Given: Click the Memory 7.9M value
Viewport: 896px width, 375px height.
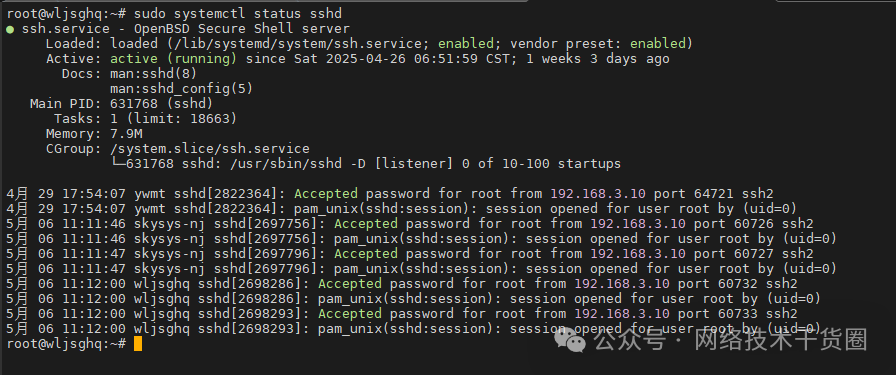Looking at the screenshot, I should coord(126,134).
